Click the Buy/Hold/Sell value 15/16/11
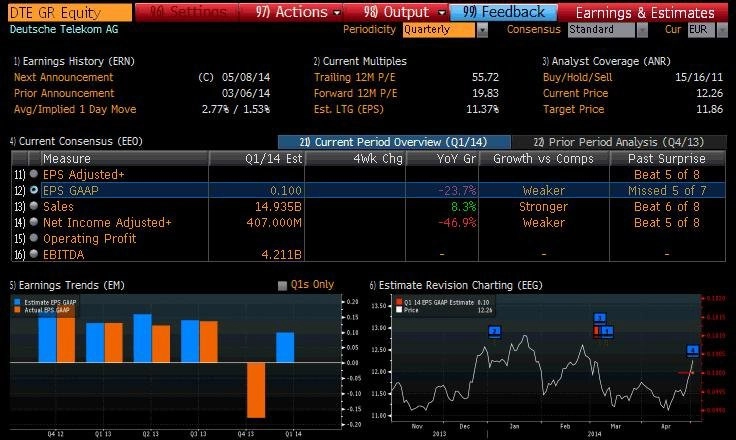This screenshot has height=440, width=736. click(699, 77)
